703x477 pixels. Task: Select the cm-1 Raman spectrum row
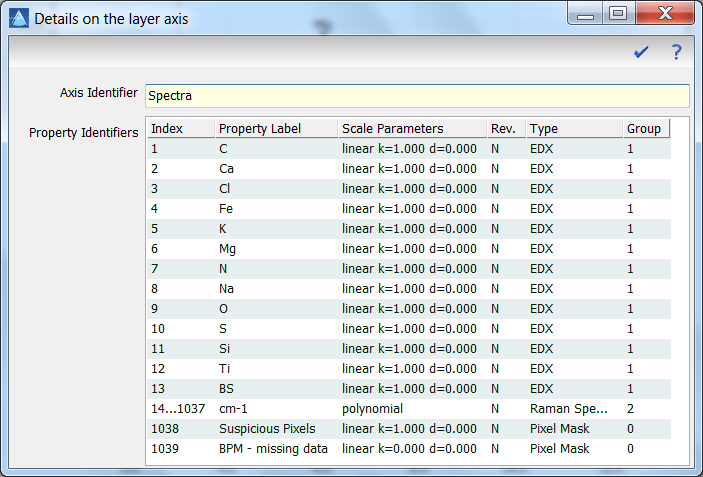coord(233,409)
